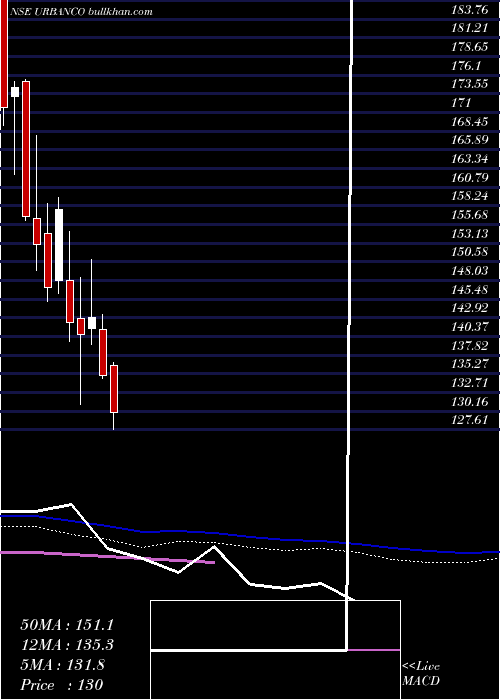The width and height of the screenshot is (500, 700).
Task: Click the small white candlestick near 173.55
Action: (x=15, y=92)
